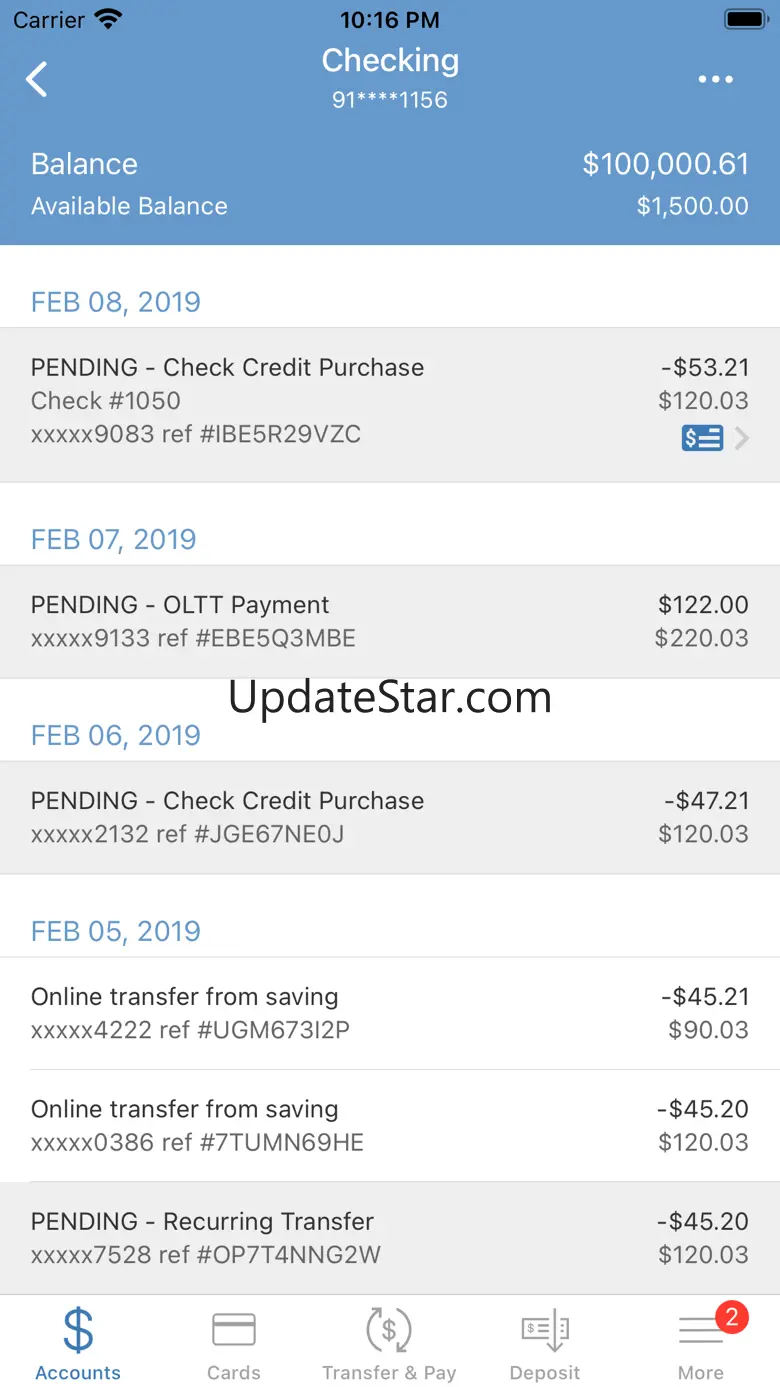Switch to the Cards tab label
This screenshot has height=1387, width=780.
click(x=234, y=1373)
